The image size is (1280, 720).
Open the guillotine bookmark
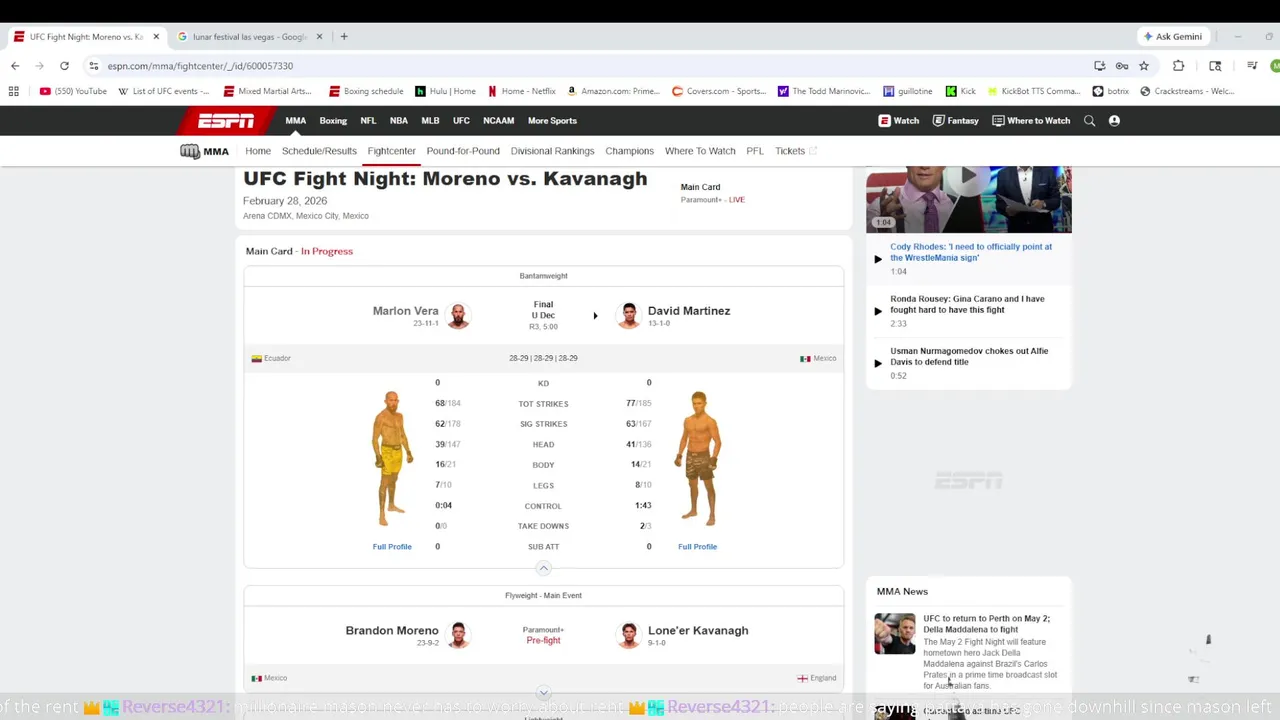908,91
